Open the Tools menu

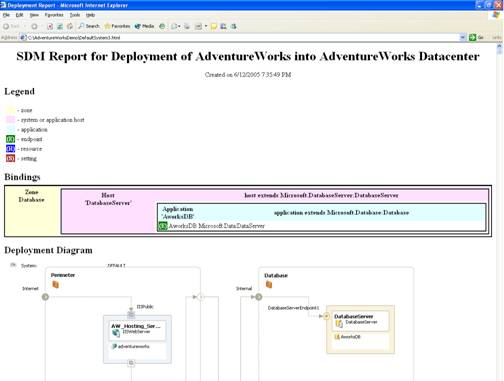[x=75, y=15]
